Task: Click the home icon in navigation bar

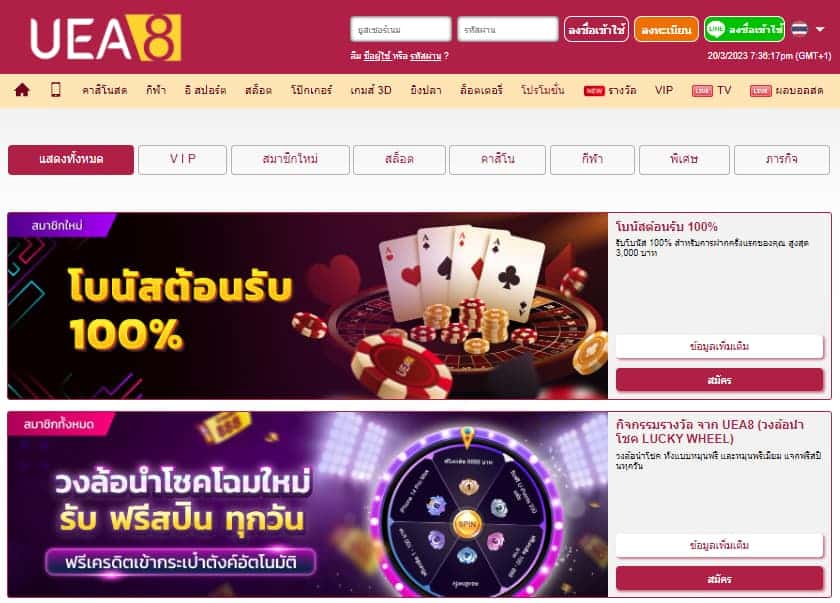Action: click(x=22, y=90)
